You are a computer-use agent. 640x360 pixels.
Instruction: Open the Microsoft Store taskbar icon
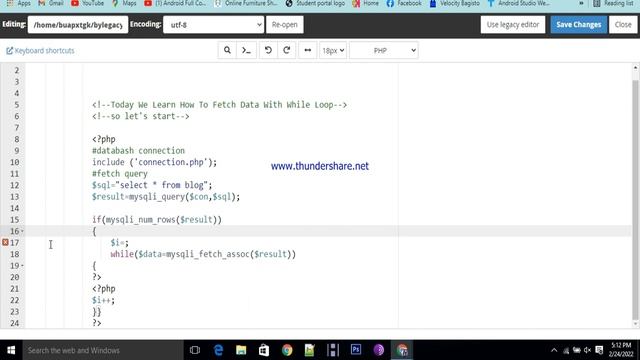(264, 350)
